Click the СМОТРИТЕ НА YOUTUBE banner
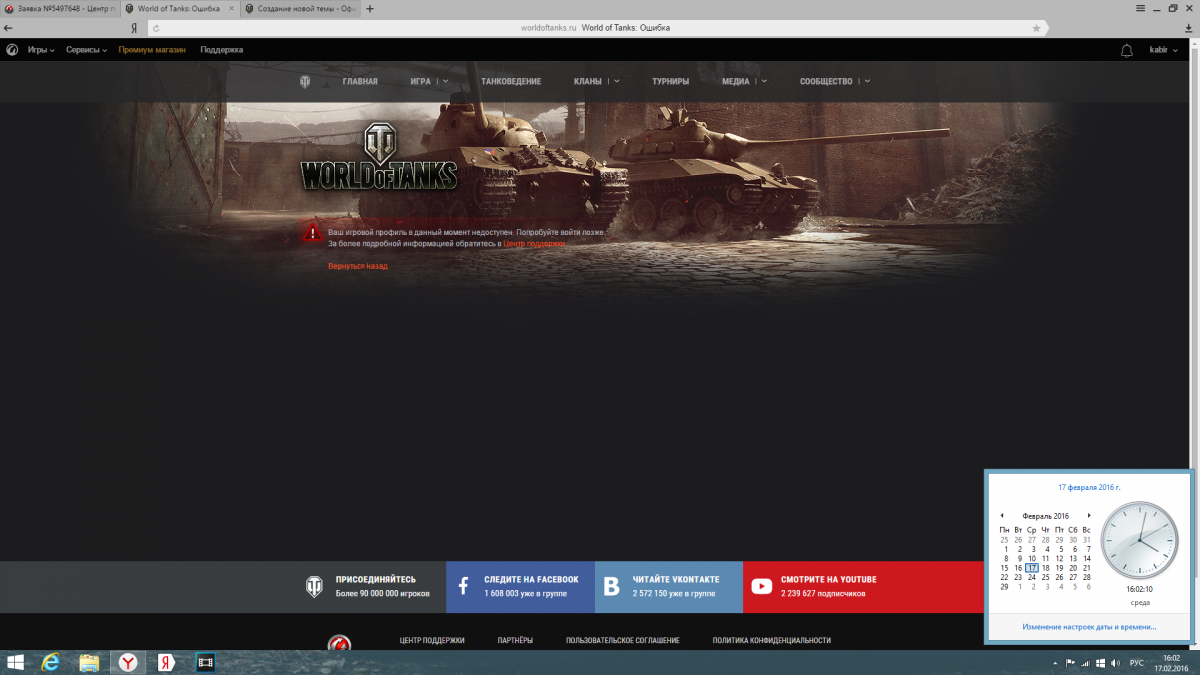 (x=863, y=586)
